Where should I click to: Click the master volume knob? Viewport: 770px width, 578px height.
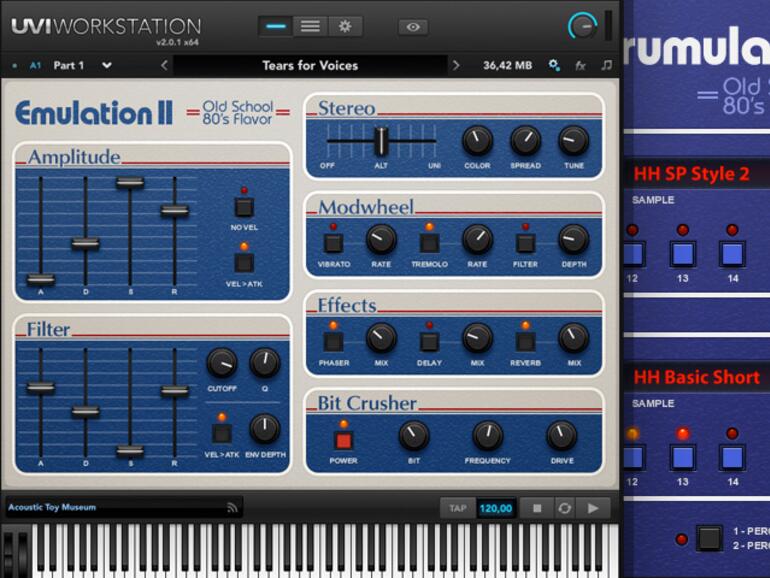pos(583,26)
